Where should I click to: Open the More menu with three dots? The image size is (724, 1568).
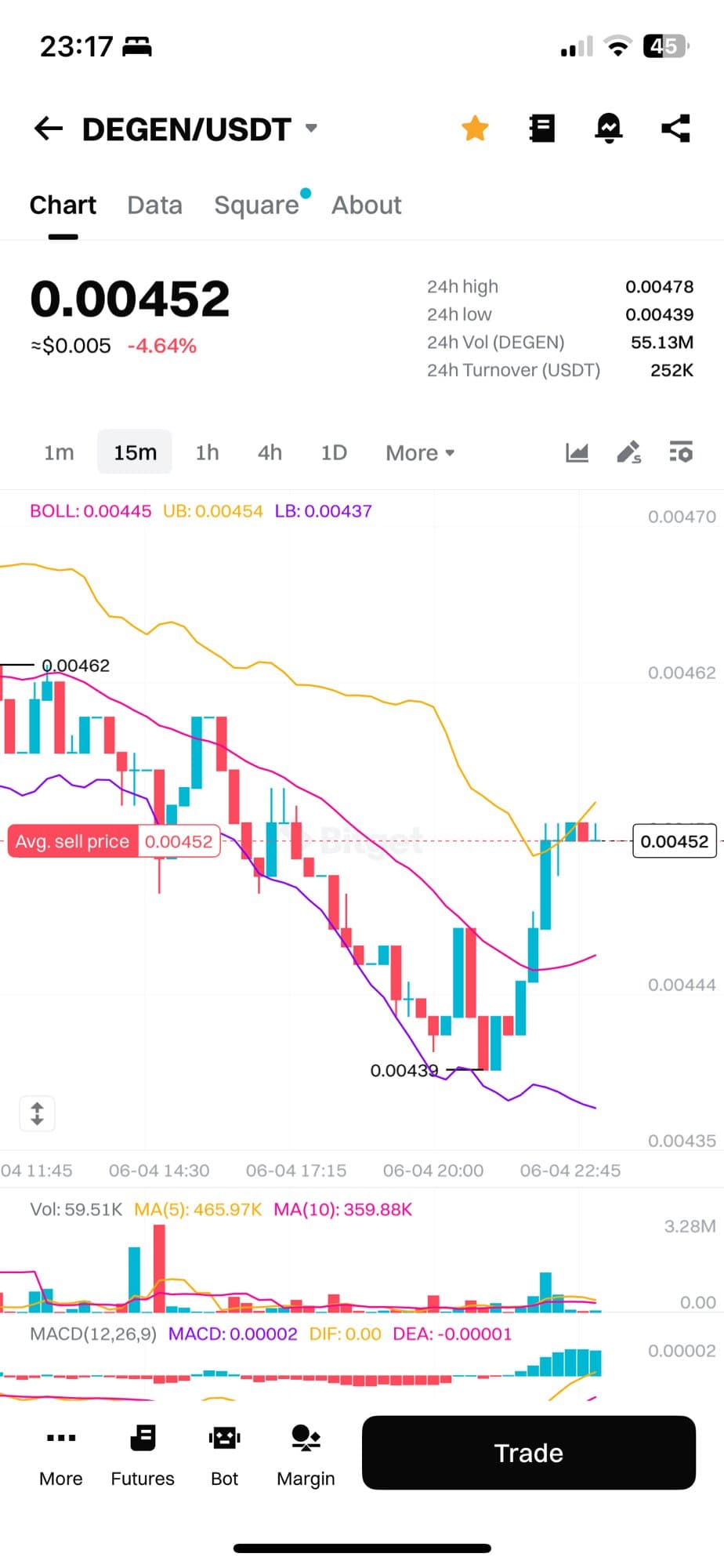click(x=61, y=1455)
